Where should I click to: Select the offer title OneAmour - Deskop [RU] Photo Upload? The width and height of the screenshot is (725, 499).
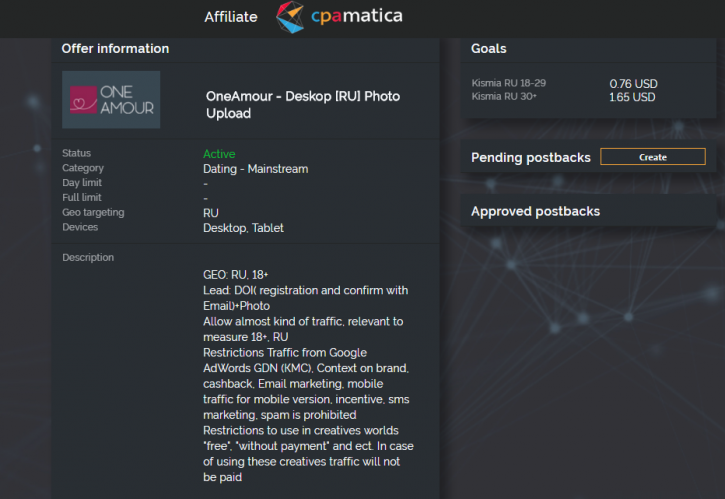point(303,105)
